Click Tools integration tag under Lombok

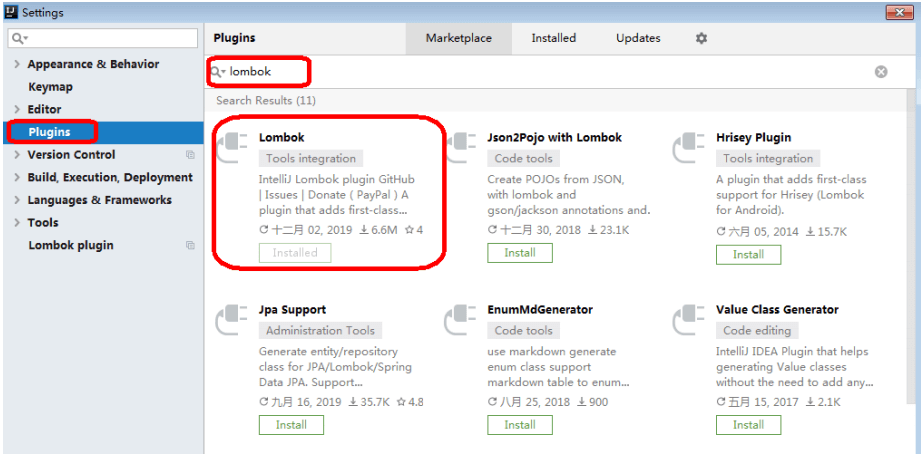coord(311,159)
